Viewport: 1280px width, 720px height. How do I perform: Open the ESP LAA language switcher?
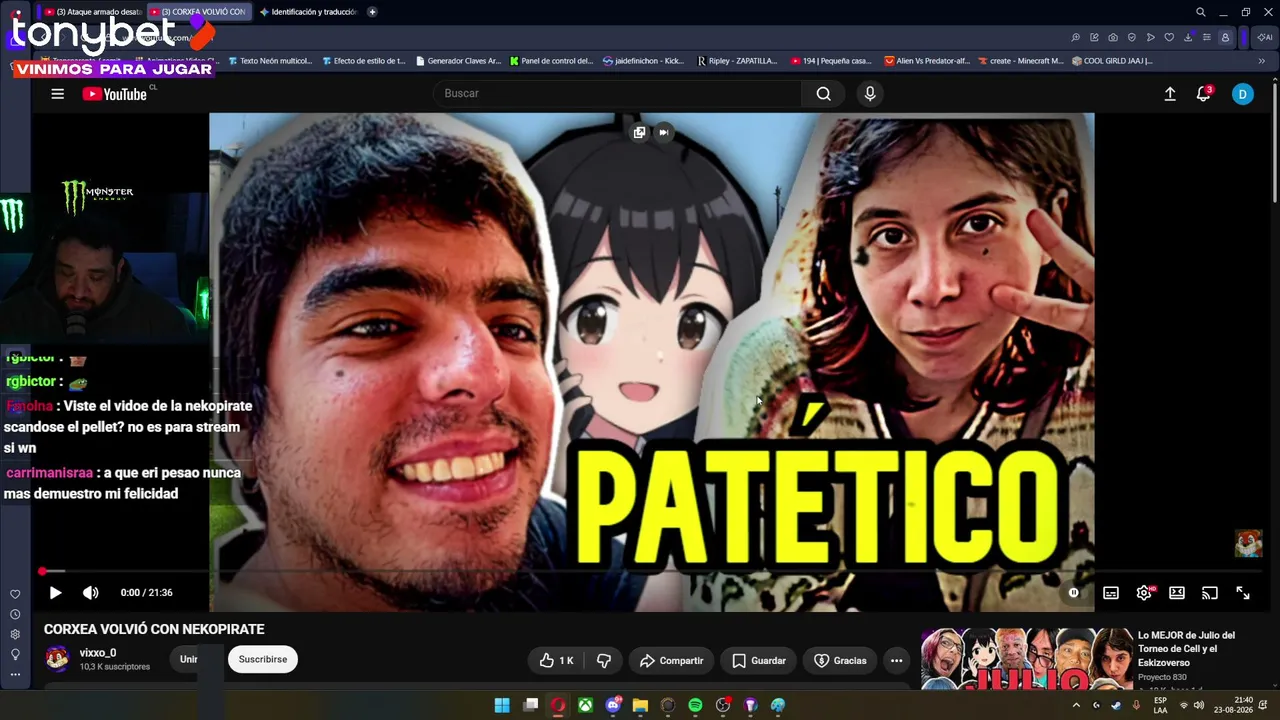[x=1160, y=705]
